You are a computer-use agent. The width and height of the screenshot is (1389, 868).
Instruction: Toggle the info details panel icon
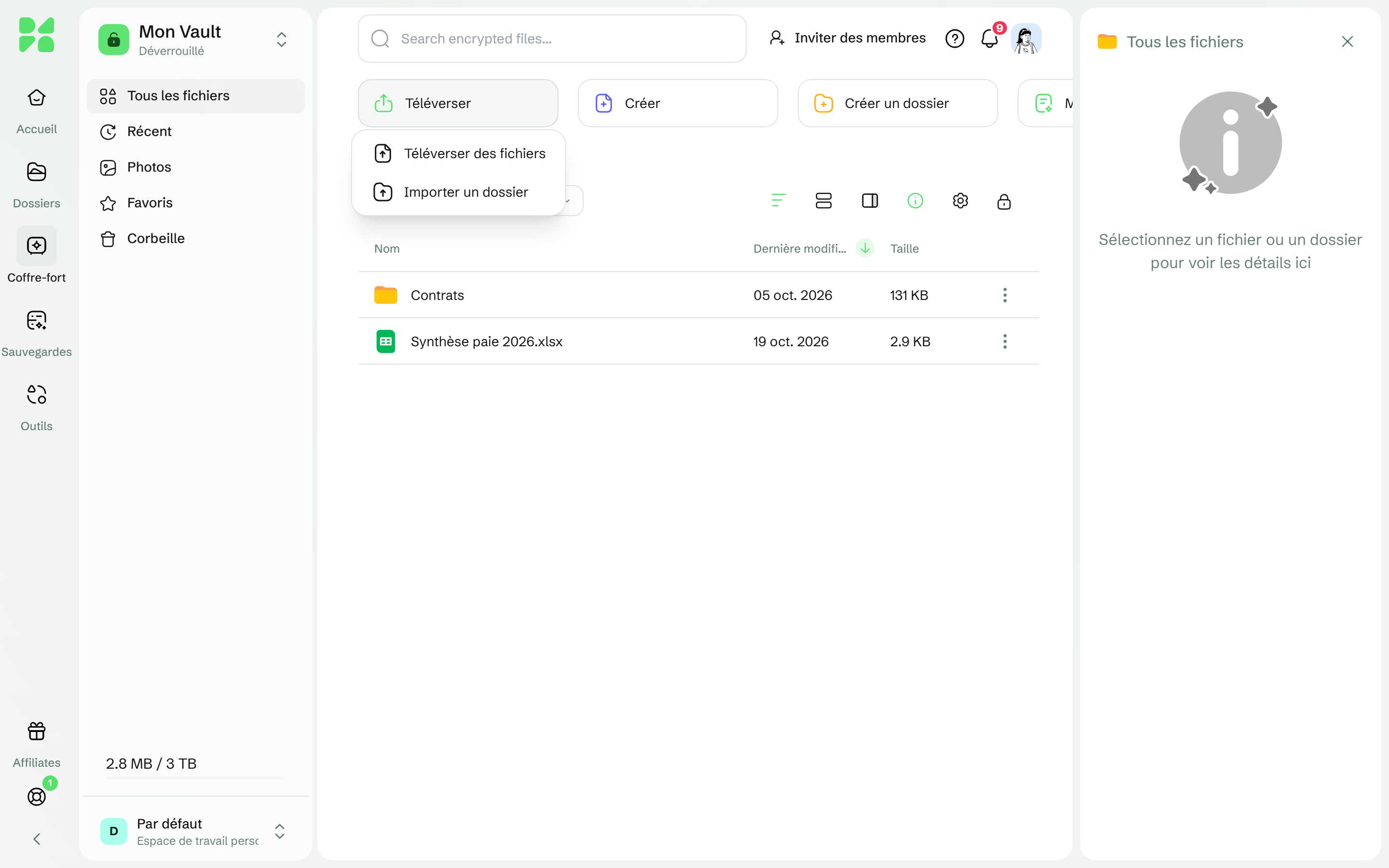(x=915, y=200)
